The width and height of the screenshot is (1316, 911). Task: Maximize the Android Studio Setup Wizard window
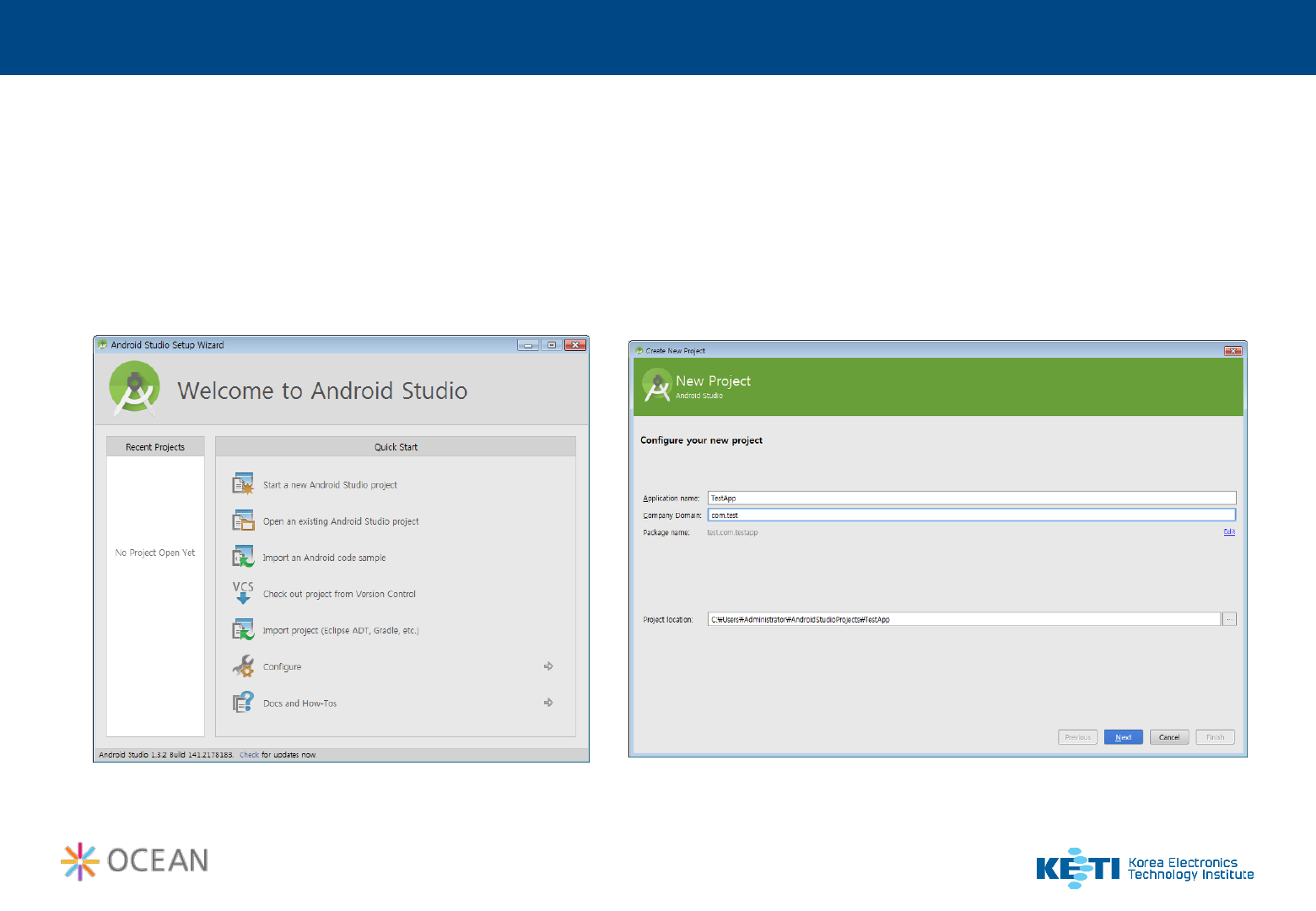pyautogui.click(x=552, y=345)
